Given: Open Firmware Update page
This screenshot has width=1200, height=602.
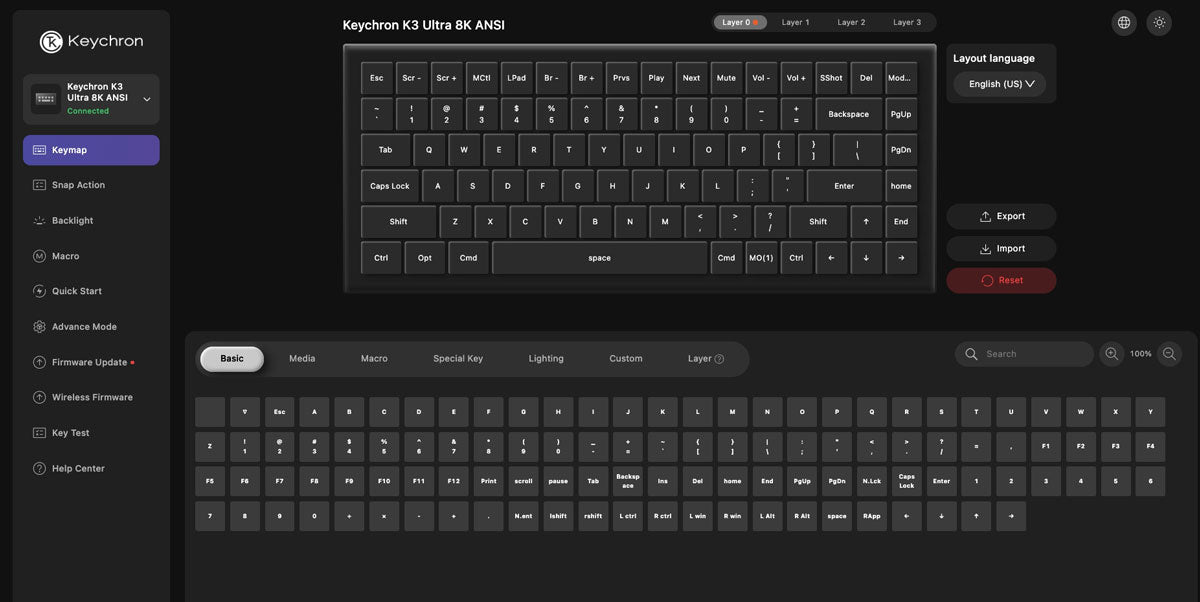Looking at the screenshot, I should click(91, 362).
